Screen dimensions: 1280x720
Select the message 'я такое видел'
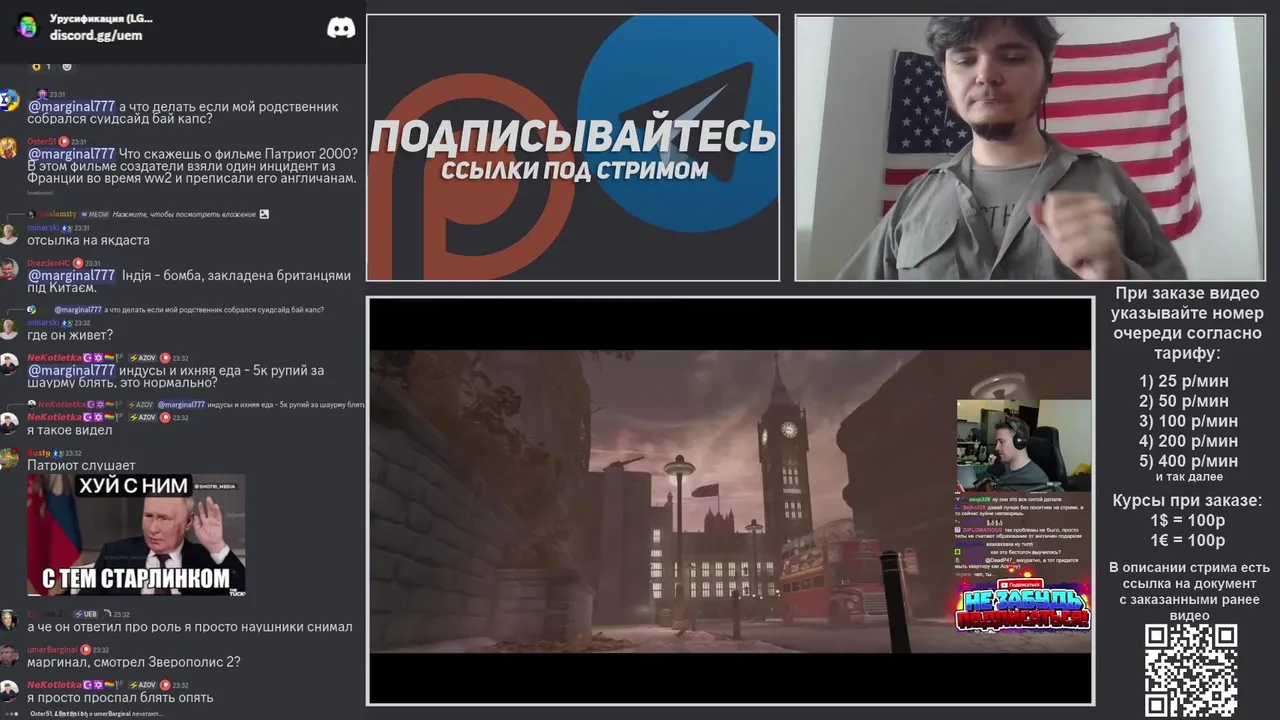point(69,430)
